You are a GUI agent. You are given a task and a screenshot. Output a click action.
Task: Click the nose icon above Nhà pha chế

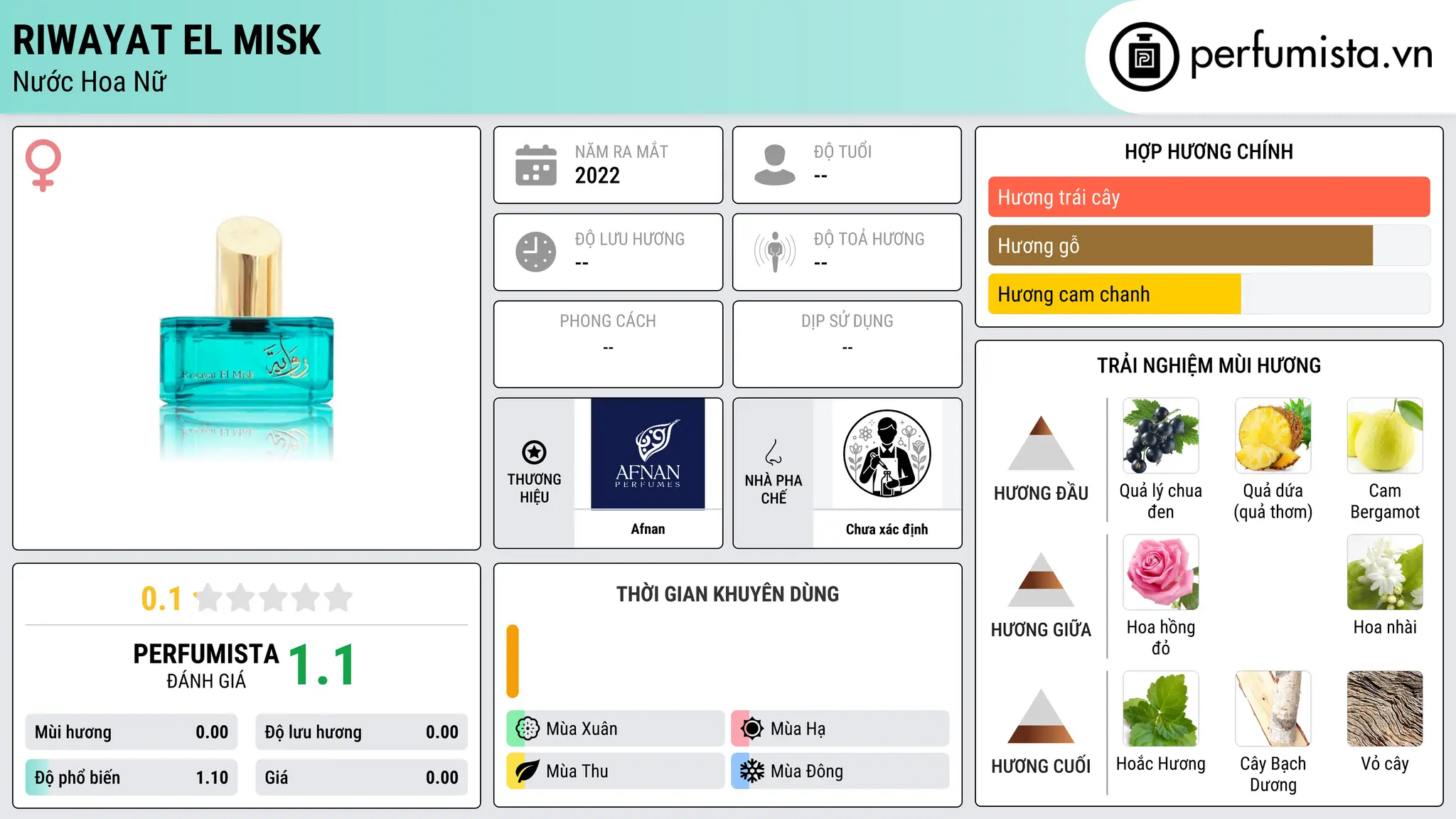click(773, 451)
